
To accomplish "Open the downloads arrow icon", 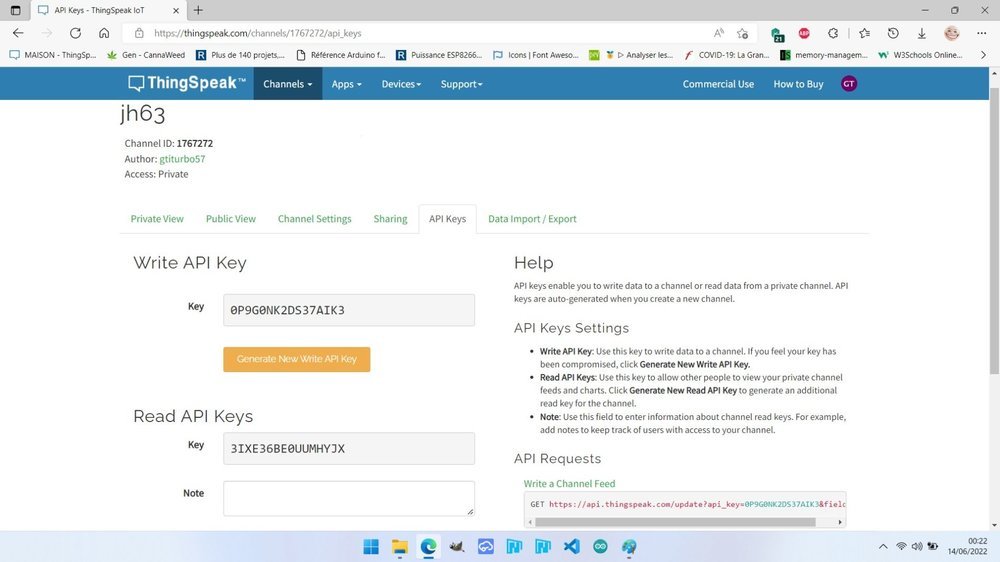I will click(x=922, y=33).
